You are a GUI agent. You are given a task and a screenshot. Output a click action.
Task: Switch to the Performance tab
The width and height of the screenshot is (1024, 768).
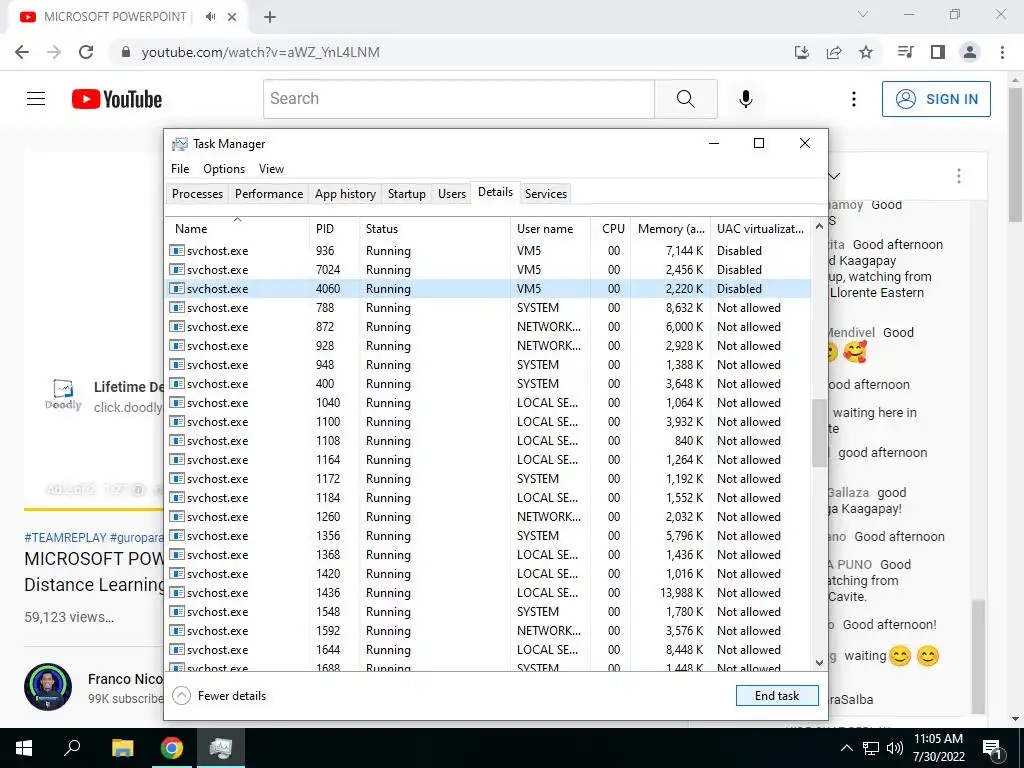coord(269,193)
